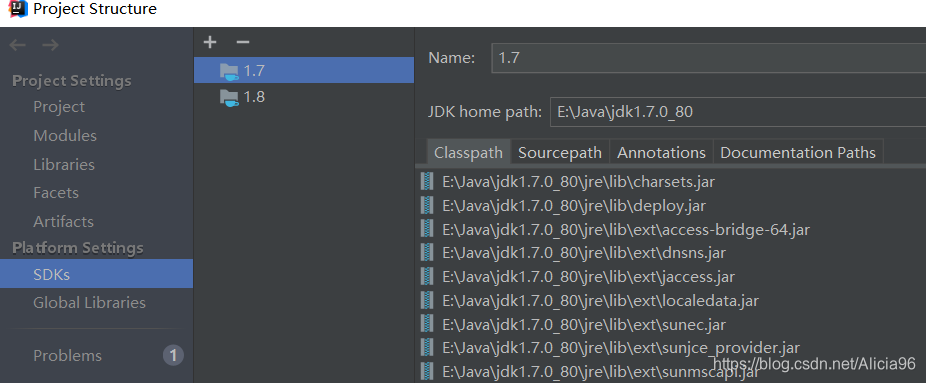Open the Problems section
This screenshot has width=926, height=383.
point(67,356)
